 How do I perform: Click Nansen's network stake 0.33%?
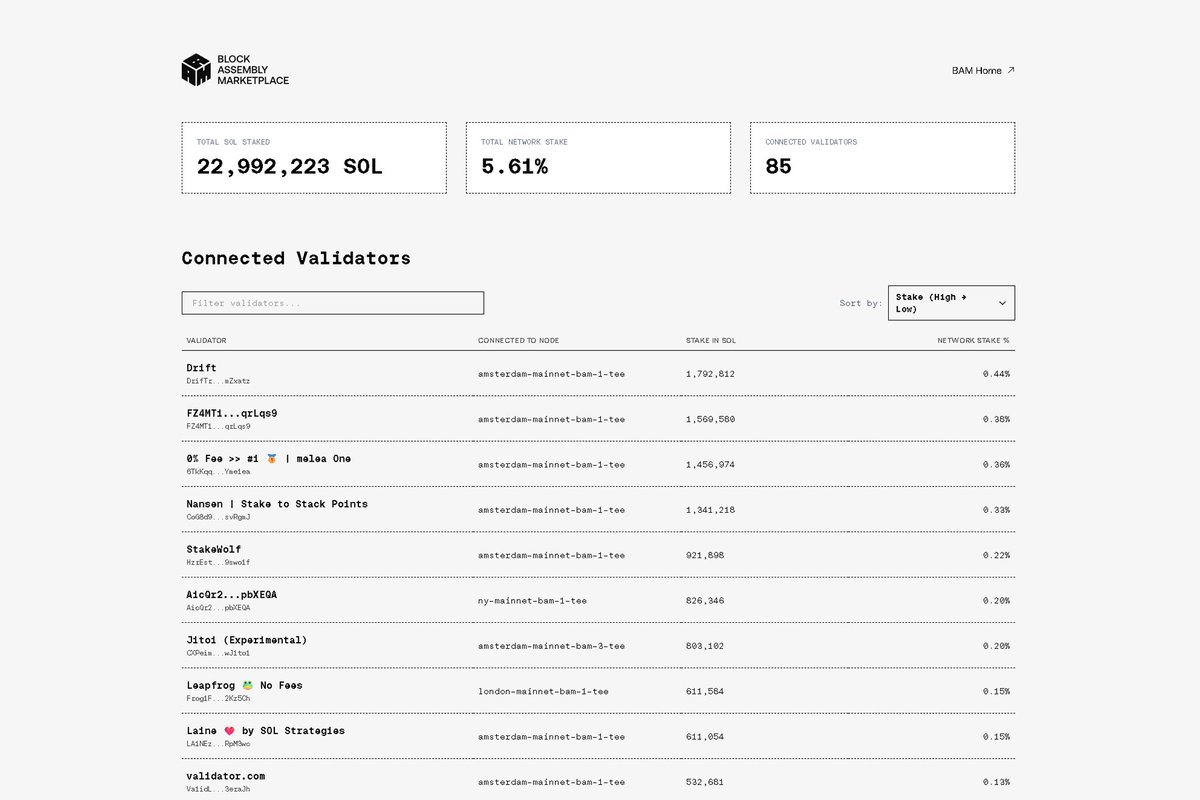[995, 510]
